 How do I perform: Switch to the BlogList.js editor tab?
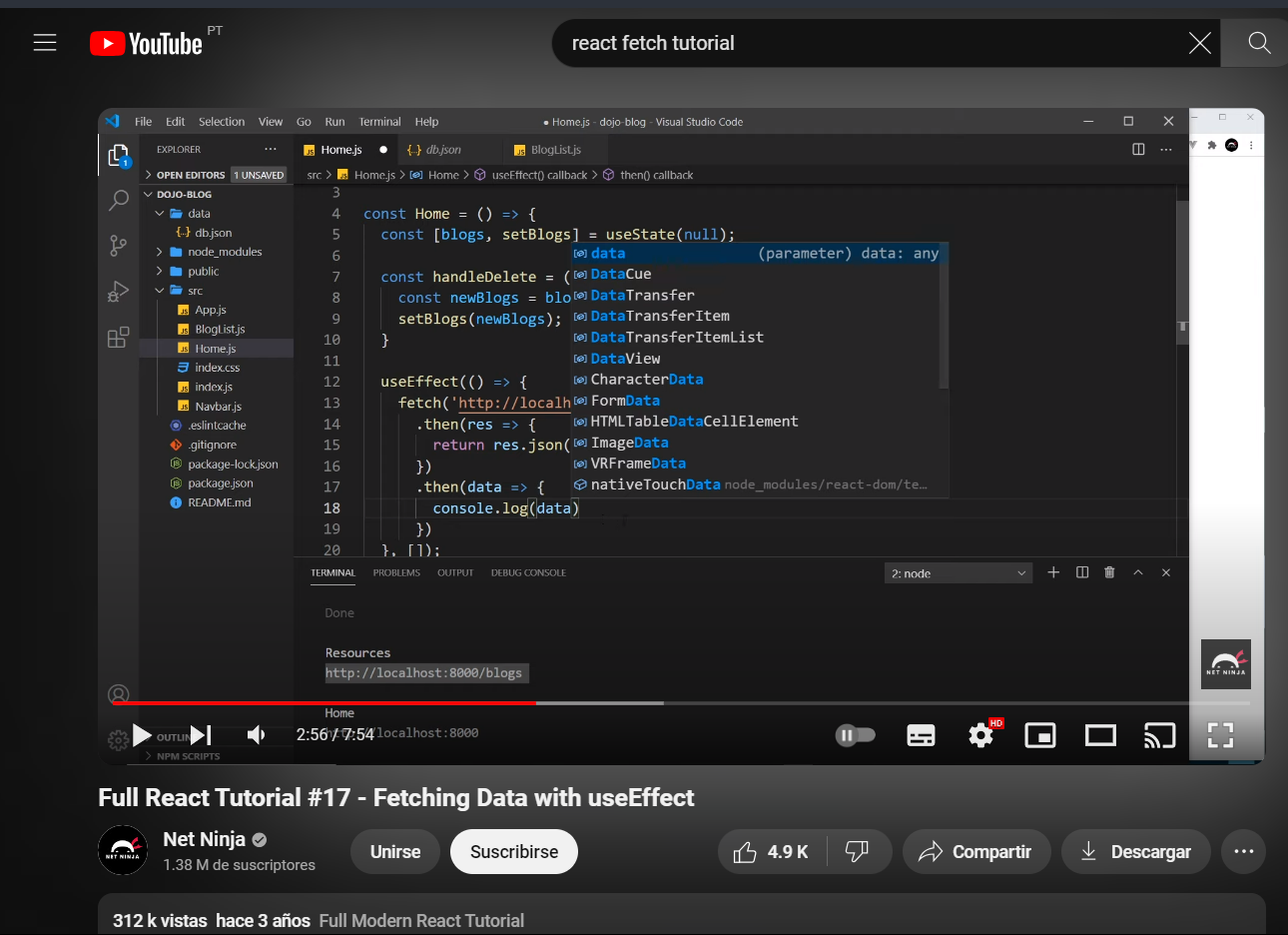tap(555, 150)
